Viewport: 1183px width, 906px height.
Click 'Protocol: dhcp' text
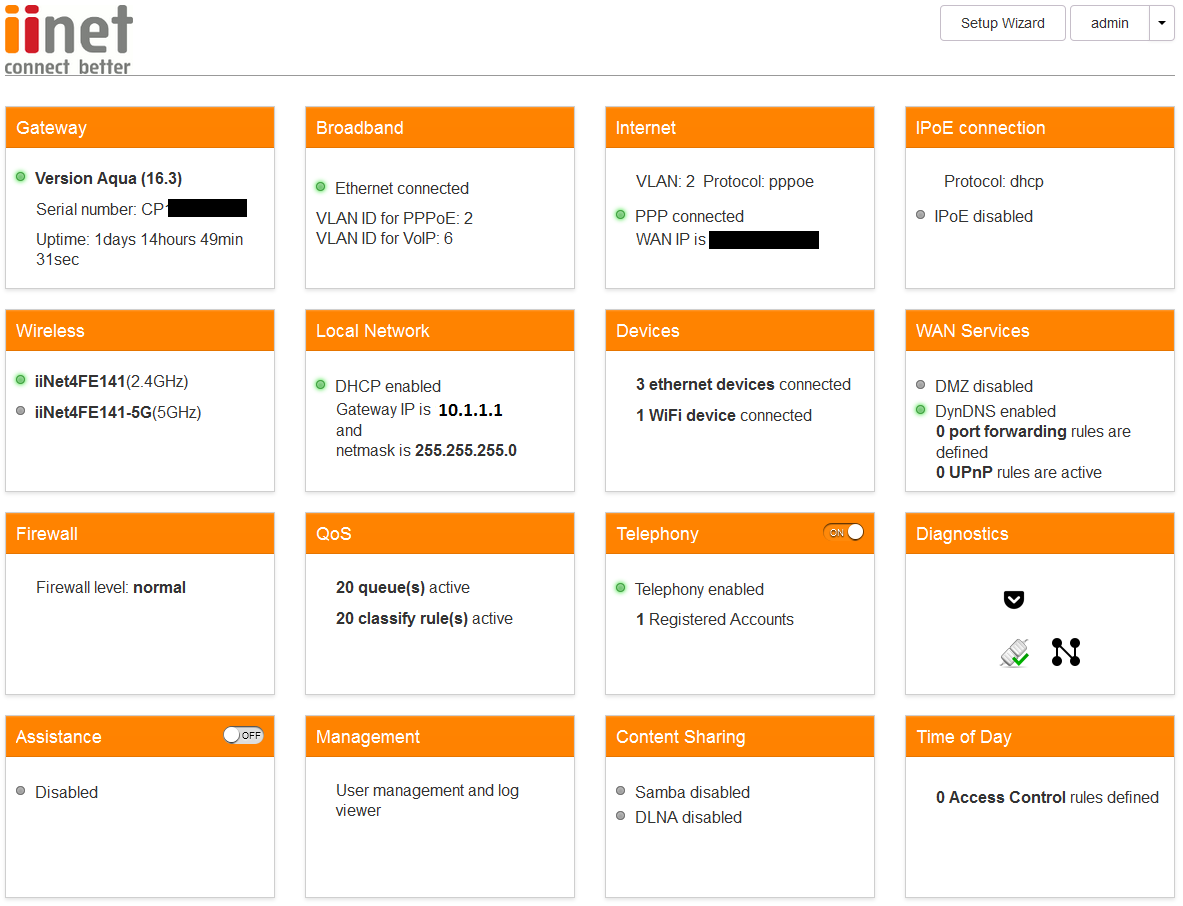[x=994, y=181]
